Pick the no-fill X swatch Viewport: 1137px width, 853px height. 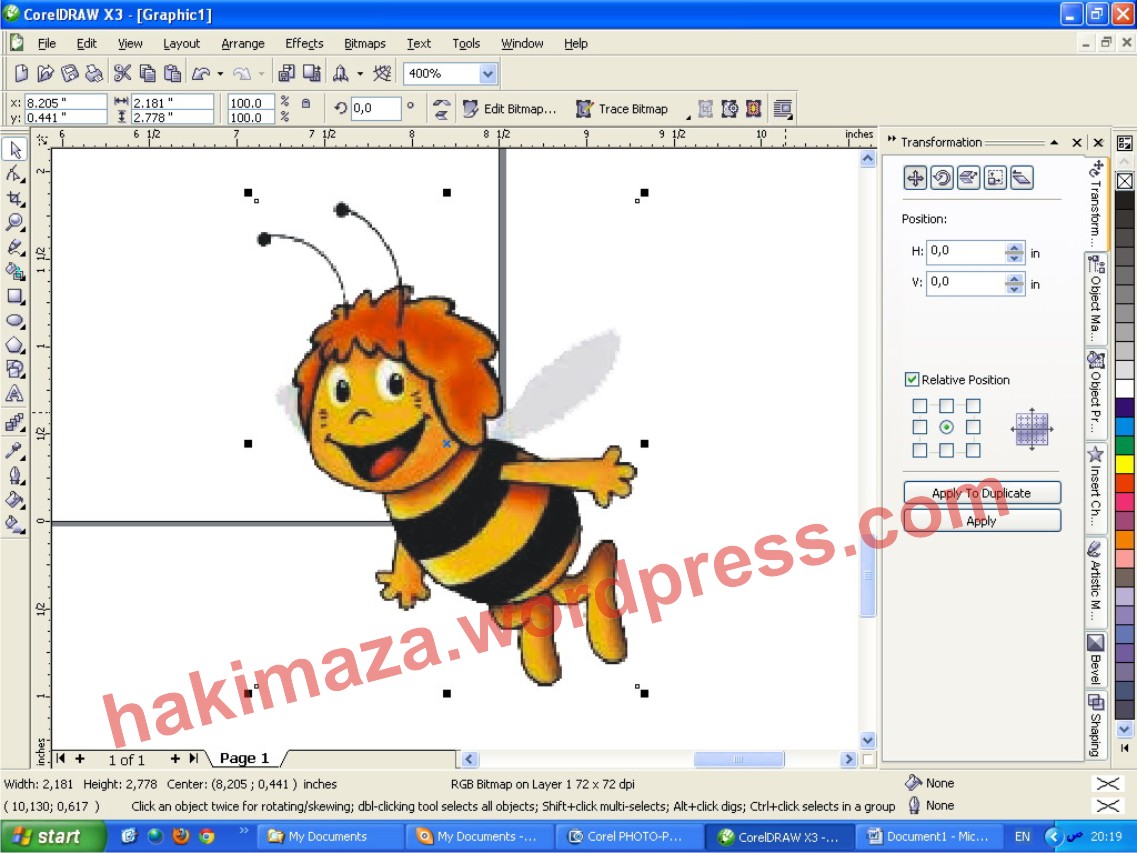pyautogui.click(x=1125, y=181)
